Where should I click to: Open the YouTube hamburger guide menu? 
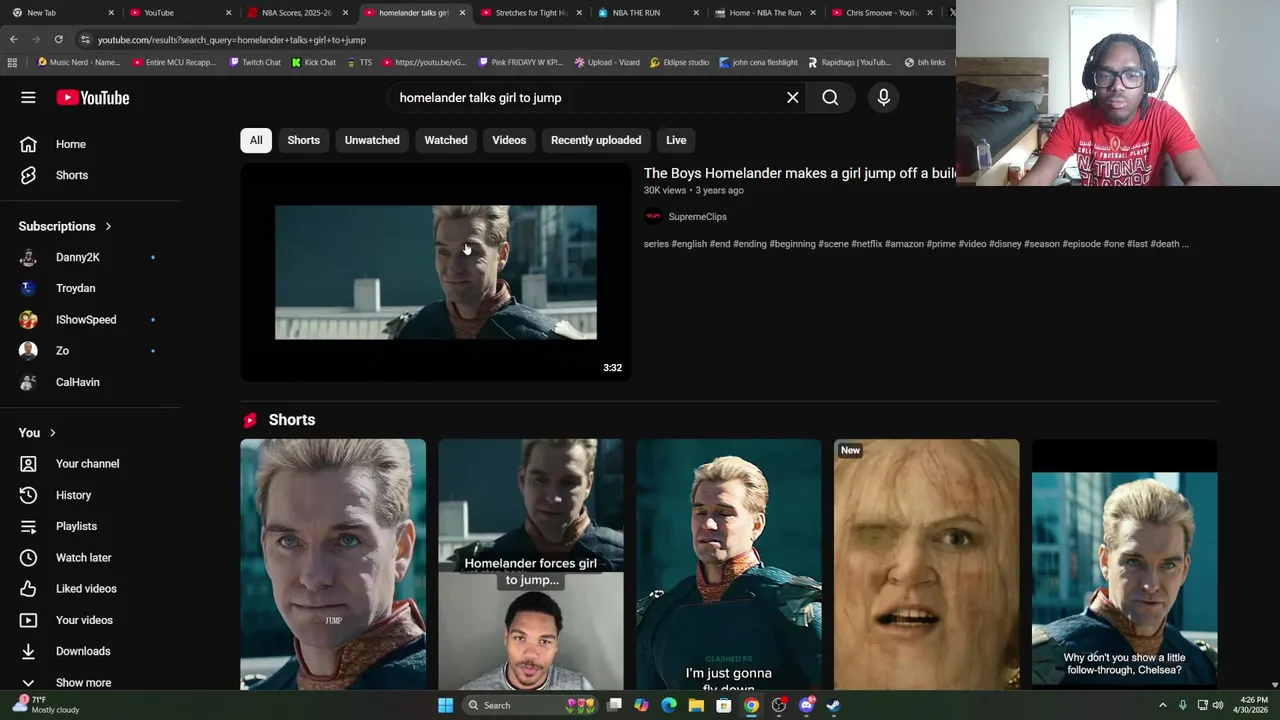pyautogui.click(x=28, y=98)
